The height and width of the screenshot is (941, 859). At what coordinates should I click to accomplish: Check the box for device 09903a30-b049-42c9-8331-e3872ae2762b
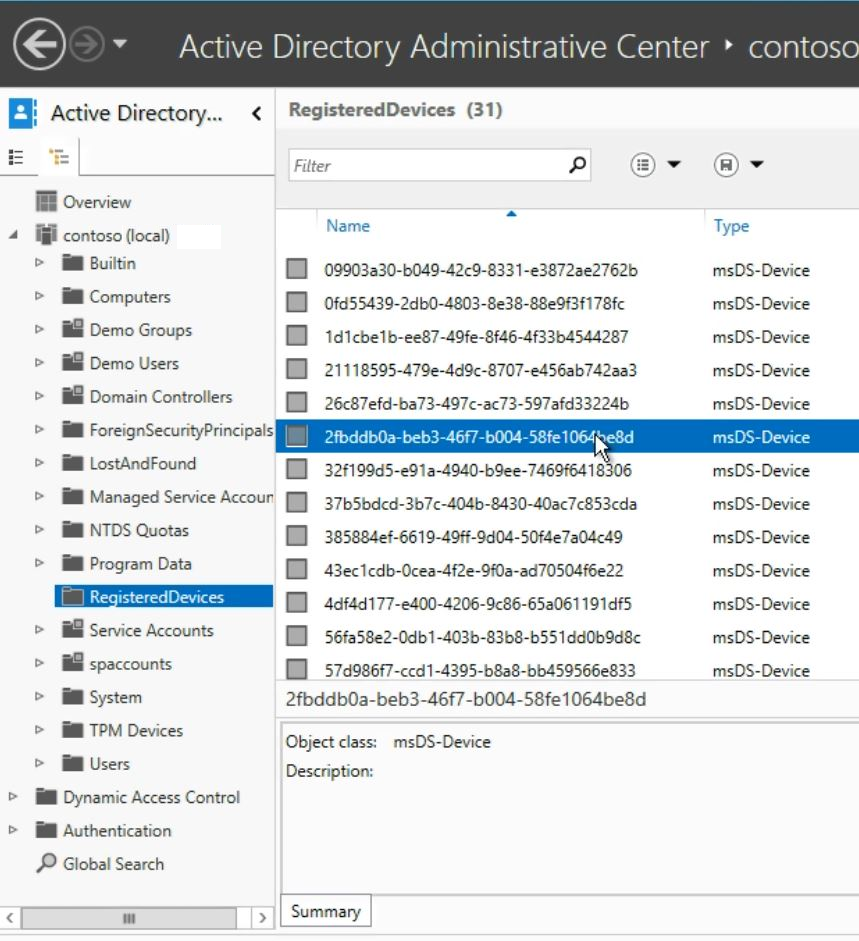click(297, 269)
